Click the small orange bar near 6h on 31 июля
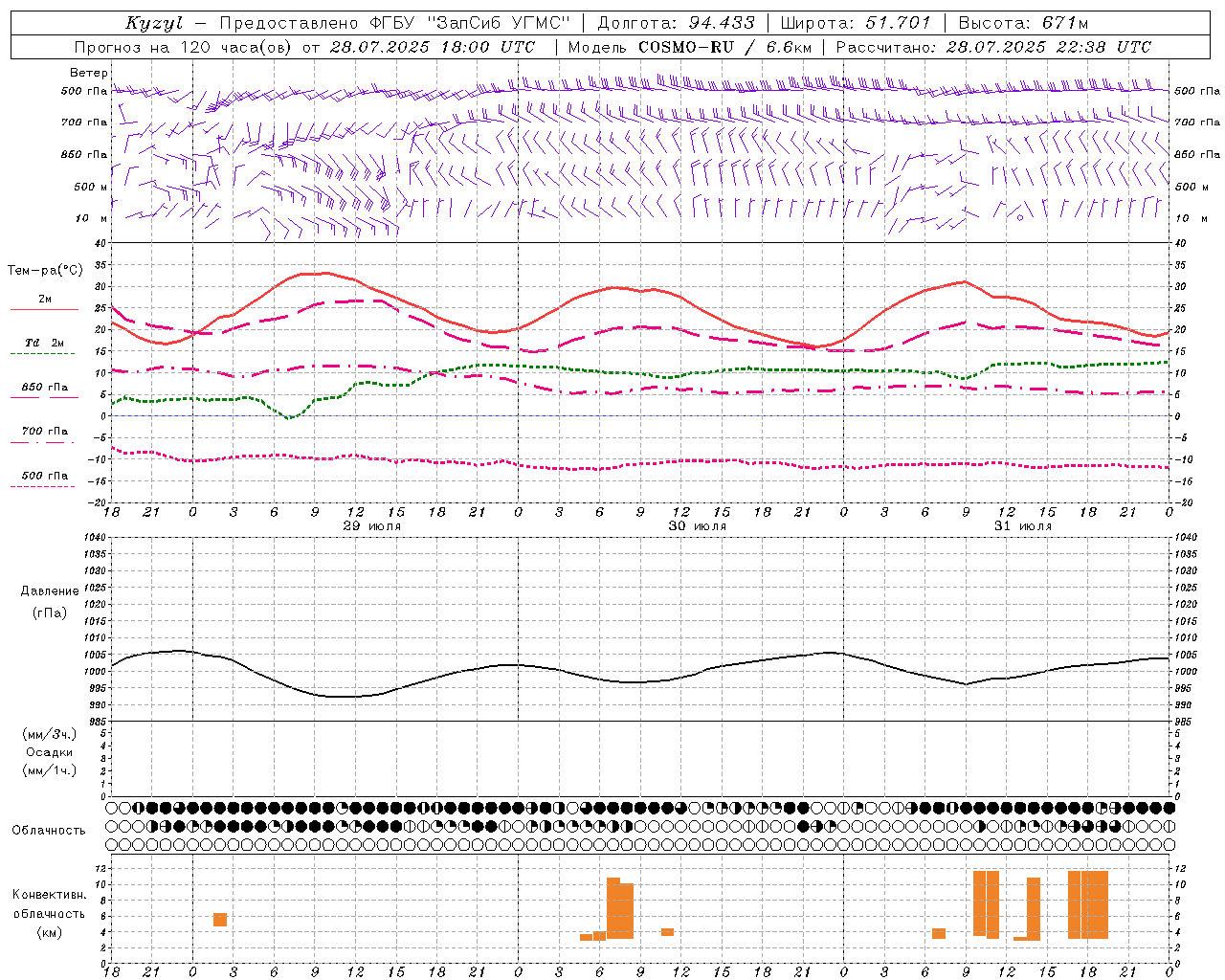The height and width of the screenshot is (980, 1225). coord(939,933)
